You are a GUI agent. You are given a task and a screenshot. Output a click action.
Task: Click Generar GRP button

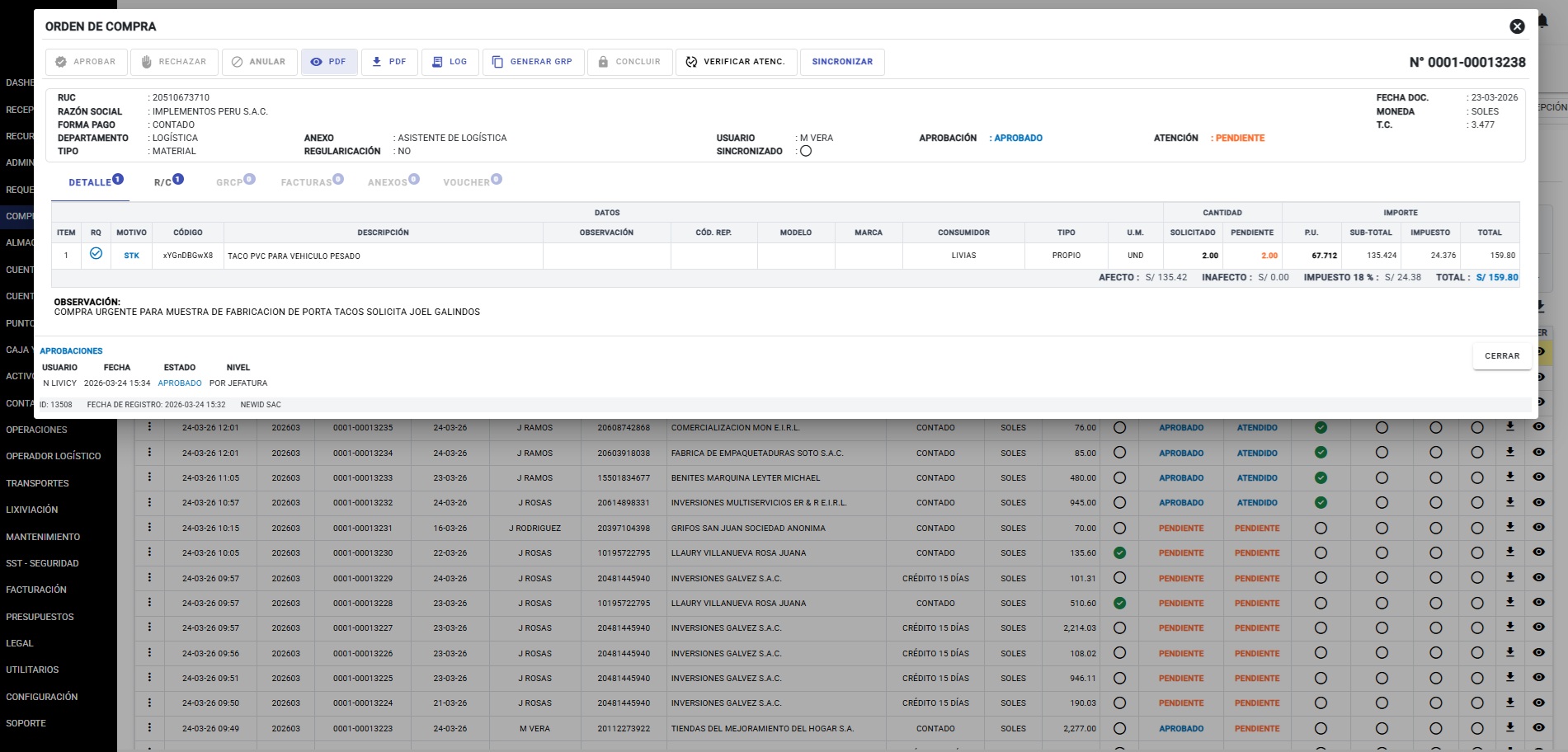(x=532, y=62)
